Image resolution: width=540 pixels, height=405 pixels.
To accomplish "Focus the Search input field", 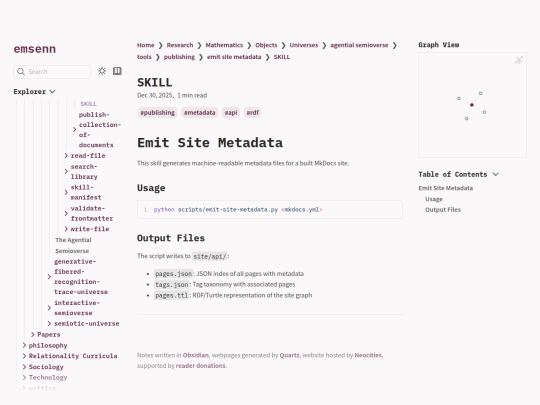I will [52, 72].
